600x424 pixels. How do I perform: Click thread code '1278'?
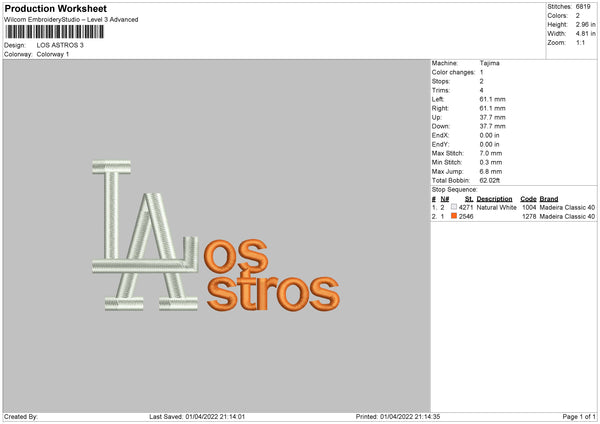pyautogui.click(x=529, y=217)
